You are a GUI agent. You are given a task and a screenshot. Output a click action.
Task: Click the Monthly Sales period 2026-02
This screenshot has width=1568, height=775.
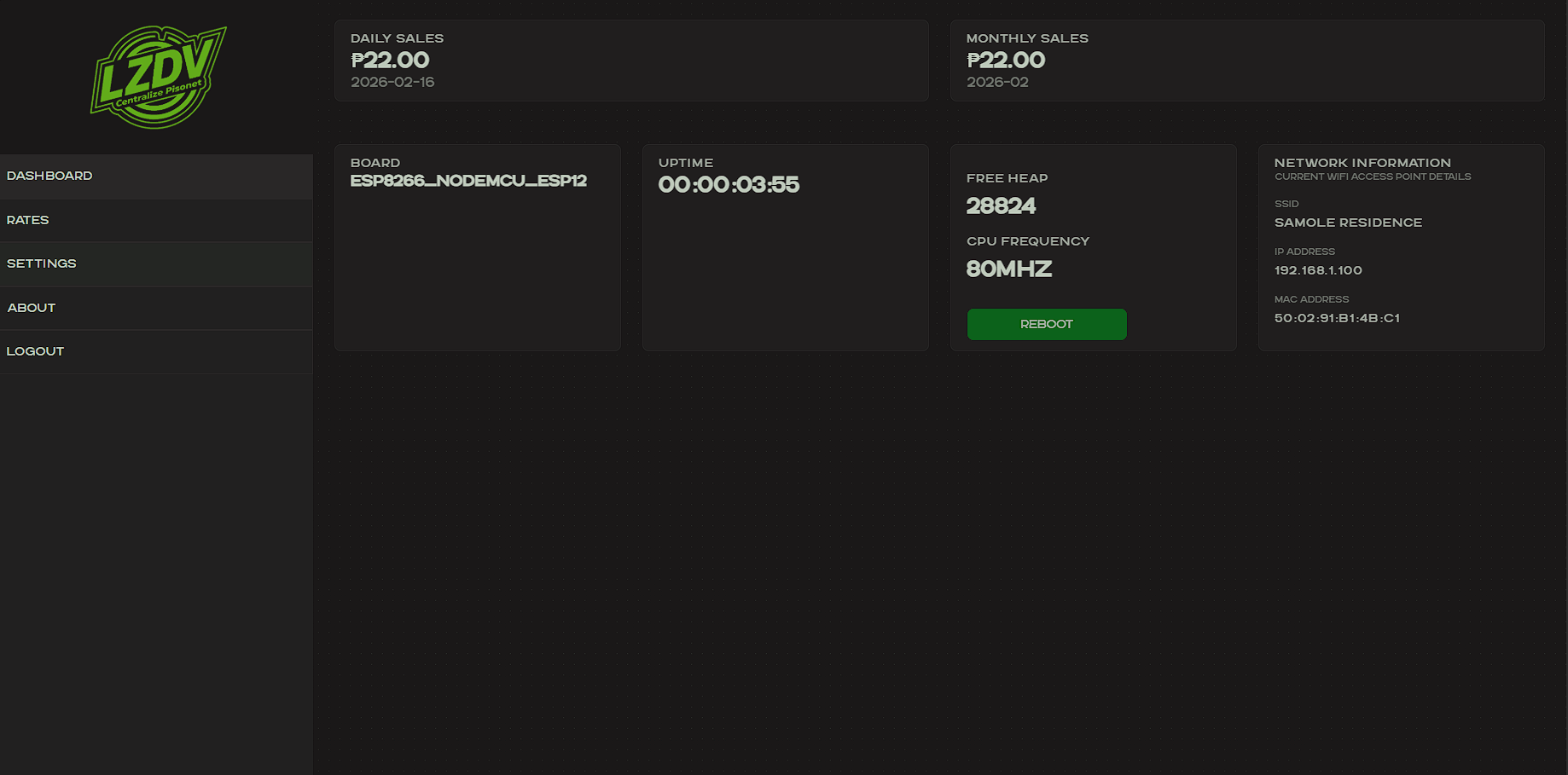coord(996,82)
